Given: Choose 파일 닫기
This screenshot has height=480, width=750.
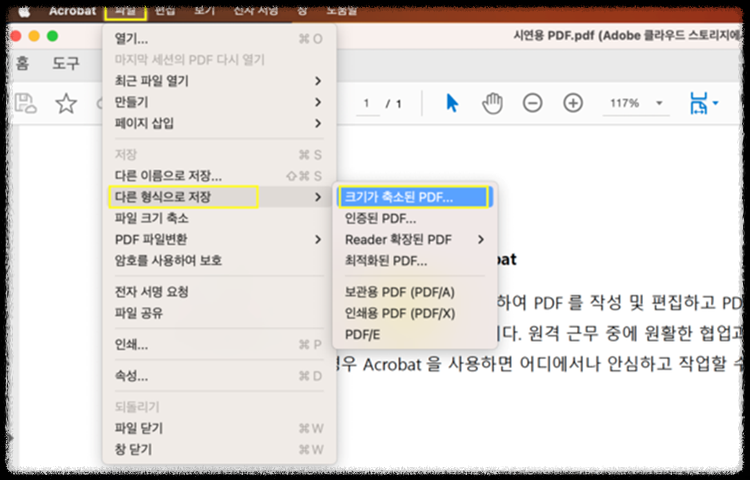Looking at the screenshot, I should pos(219,428).
